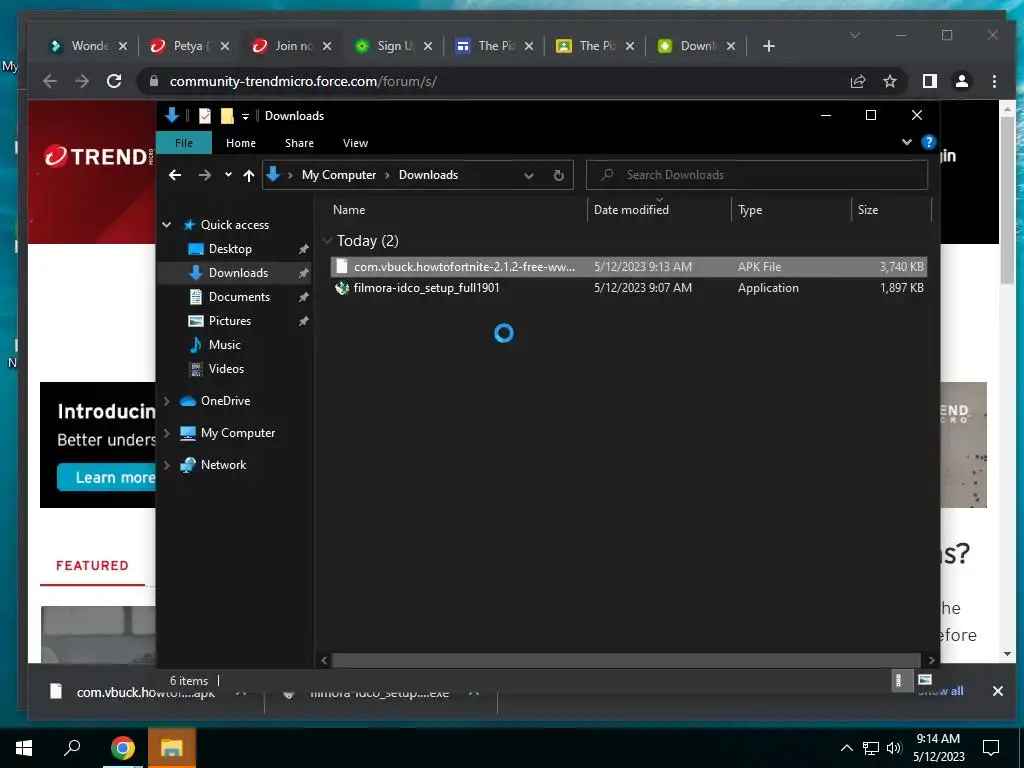Switch to the Sign U tab in Chrome
The height and width of the screenshot is (768, 1024).
click(x=393, y=46)
